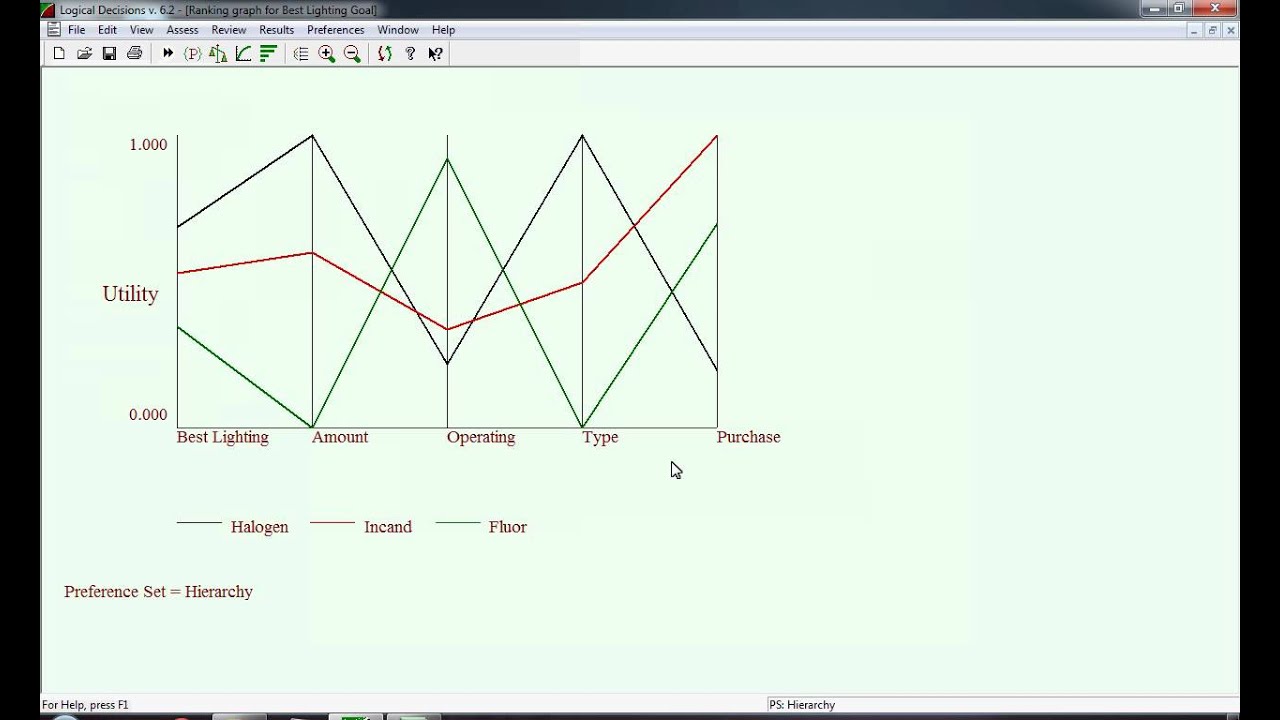Viewport: 1280px width, 720px height.
Task: Click the double-arrow fast forward icon
Action: (168, 54)
